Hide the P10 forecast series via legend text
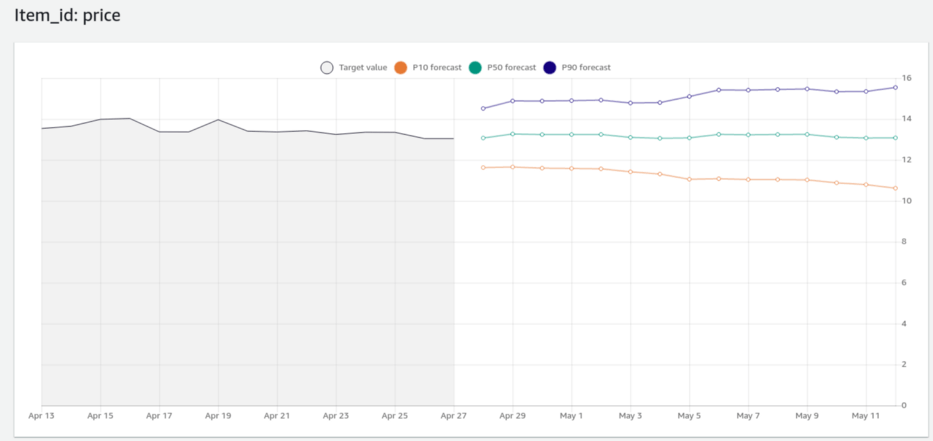The image size is (933, 441). (437, 68)
